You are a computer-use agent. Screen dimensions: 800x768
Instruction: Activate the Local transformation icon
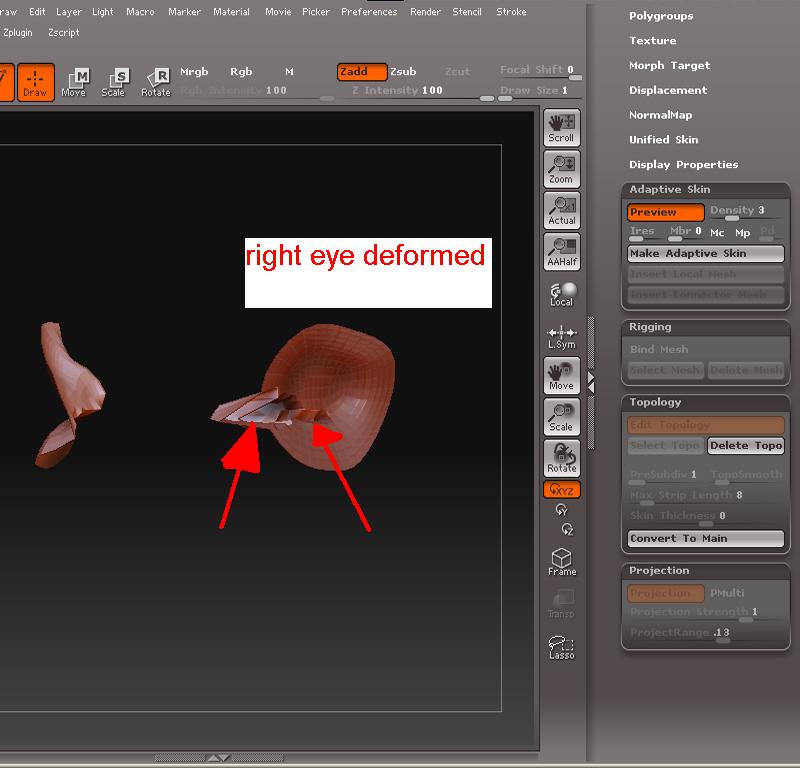(561, 293)
